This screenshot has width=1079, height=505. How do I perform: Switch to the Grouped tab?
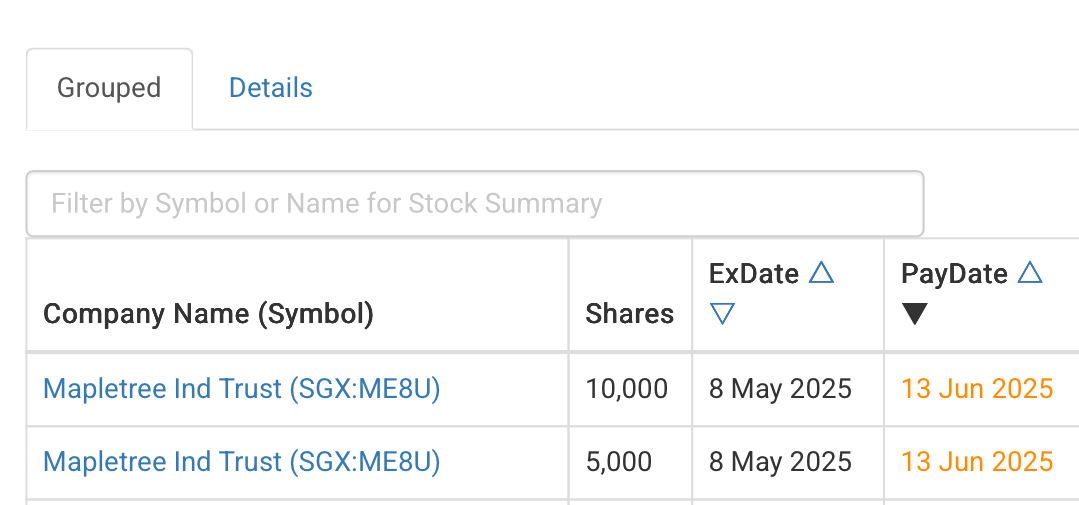coord(109,89)
